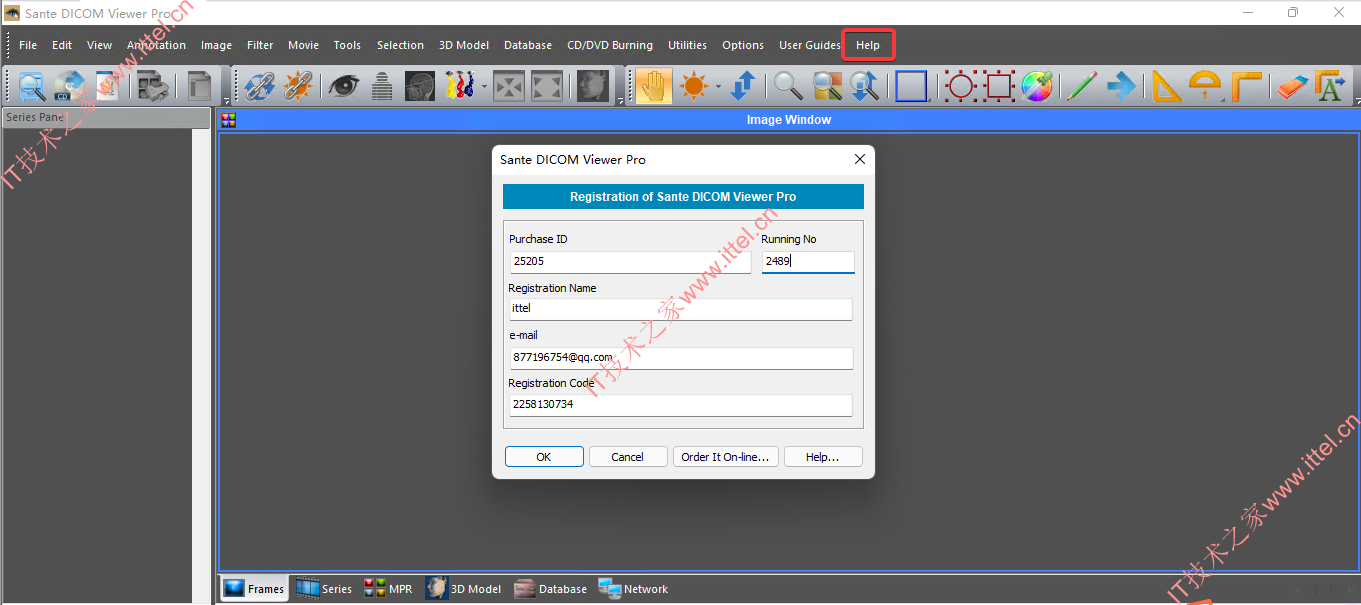Image resolution: width=1361 pixels, height=605 pixels.
Task: Open the Edit menu
Action: click(62, 45)
